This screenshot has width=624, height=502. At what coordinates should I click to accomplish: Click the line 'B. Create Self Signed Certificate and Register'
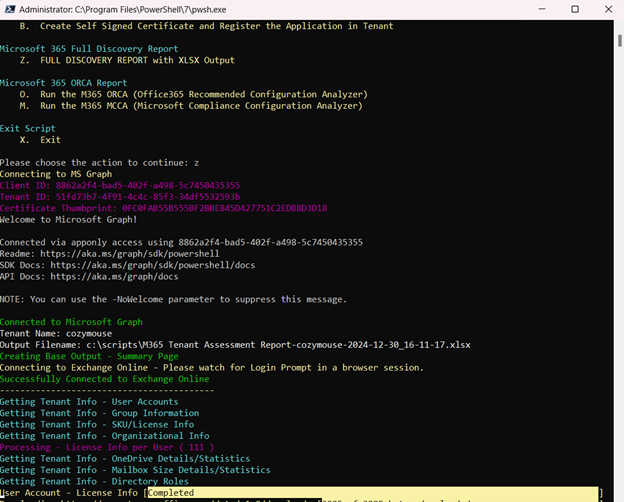pyautogui.click(x=207, y=26)
